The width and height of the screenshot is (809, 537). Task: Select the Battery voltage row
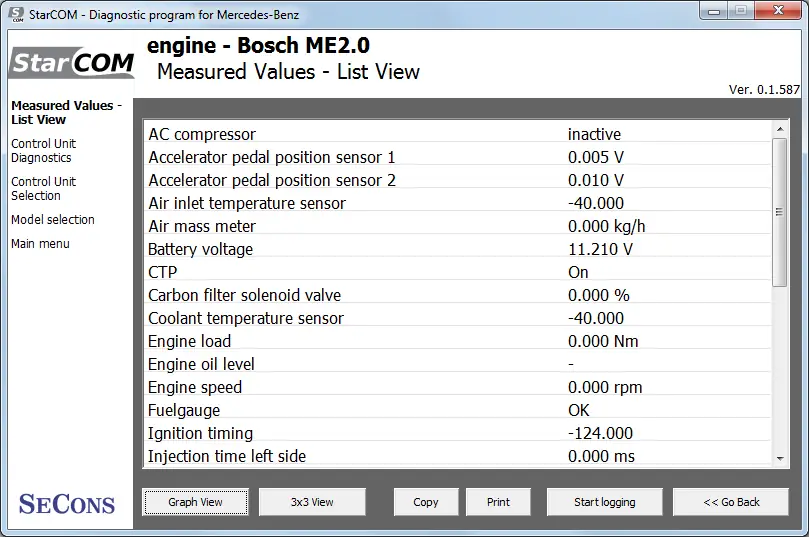[x=458, y=249]
